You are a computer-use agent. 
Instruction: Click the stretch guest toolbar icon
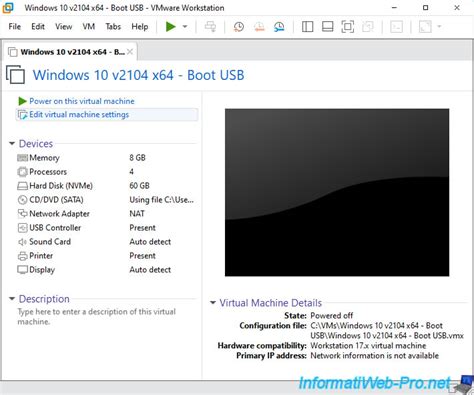pyautogui.click(x=425, y=27)
